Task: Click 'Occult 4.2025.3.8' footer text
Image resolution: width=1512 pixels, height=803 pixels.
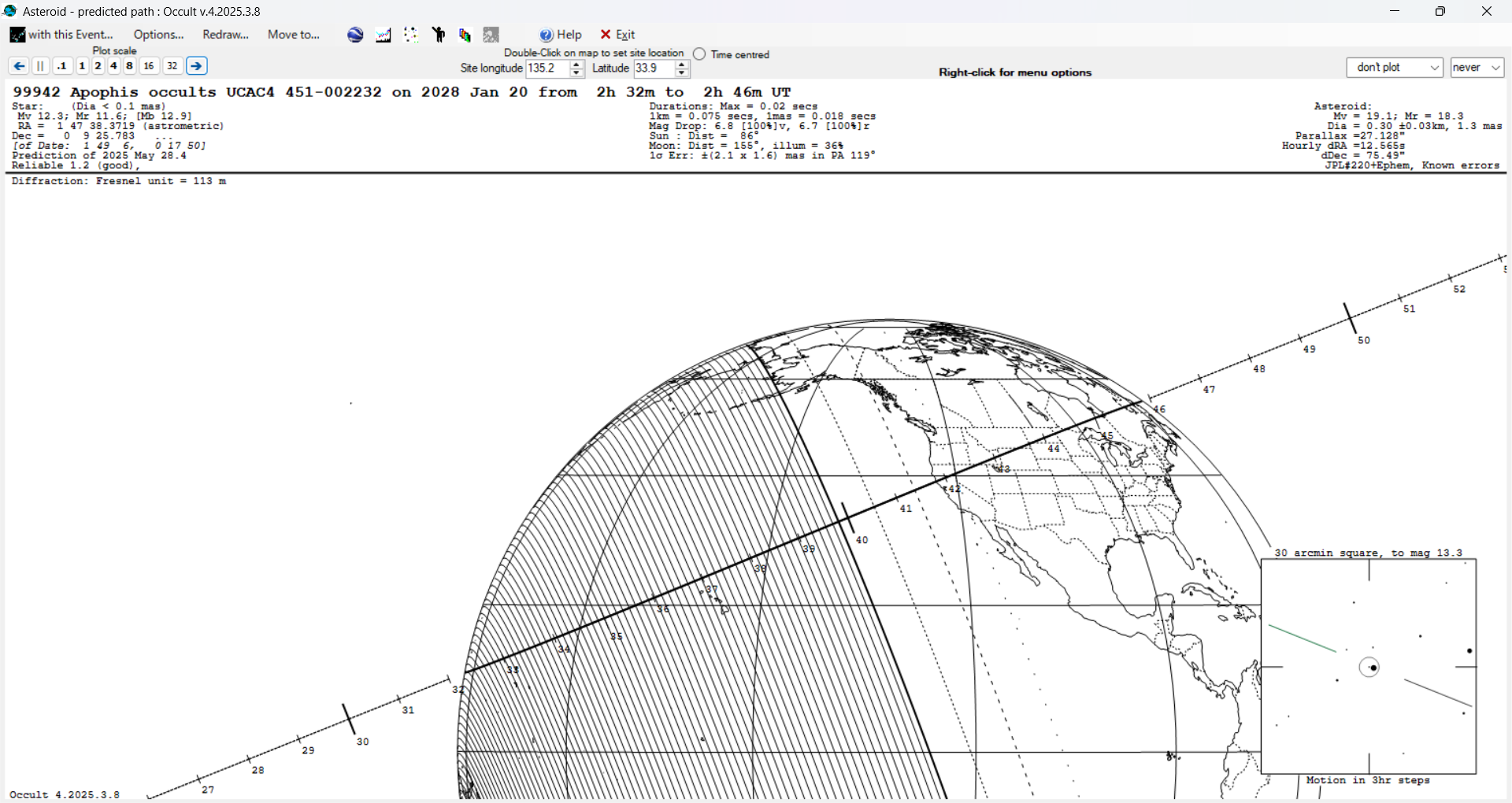Action: click(65, 794)
